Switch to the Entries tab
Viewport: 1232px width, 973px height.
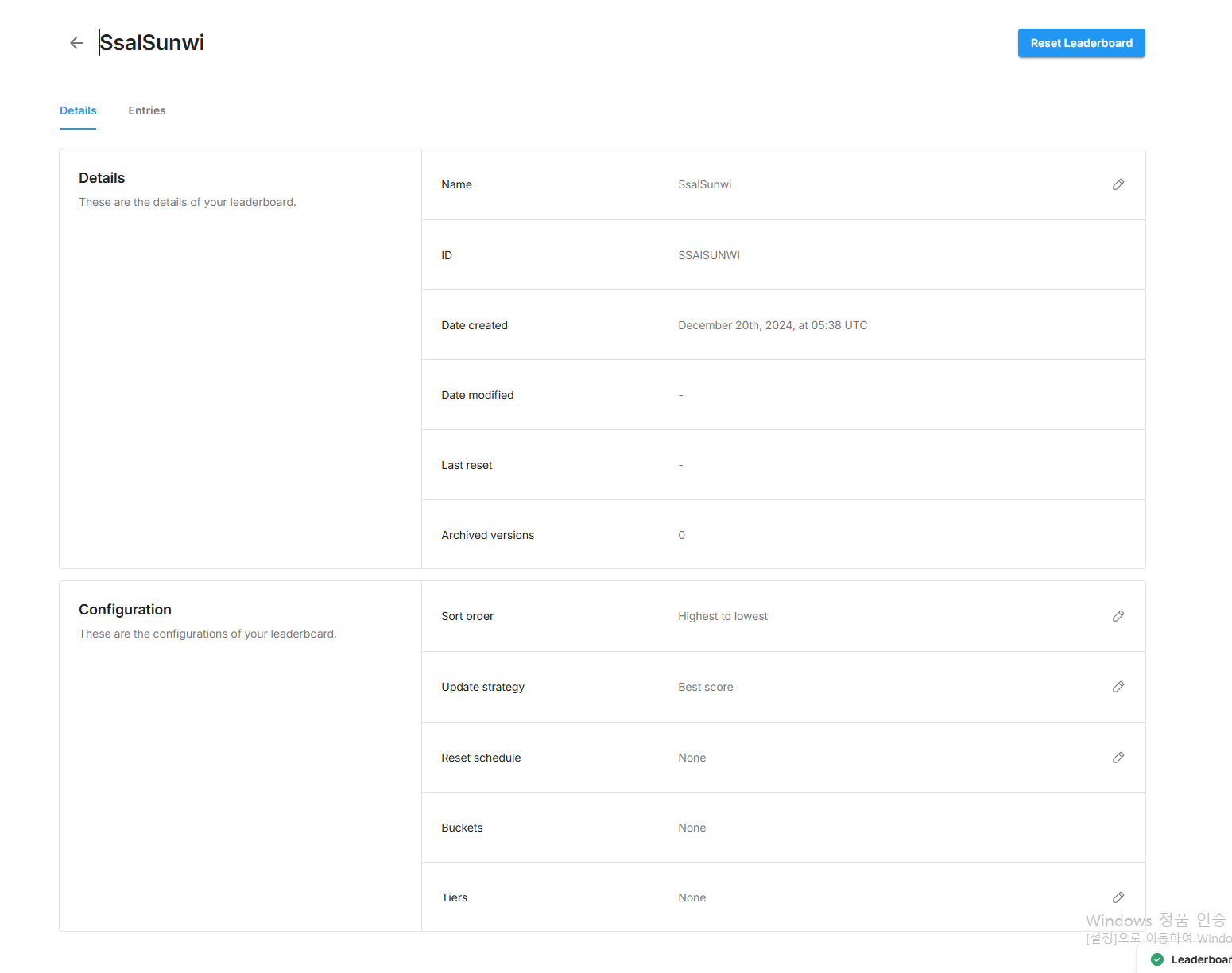pyautogui.click(x=147, y=110)
